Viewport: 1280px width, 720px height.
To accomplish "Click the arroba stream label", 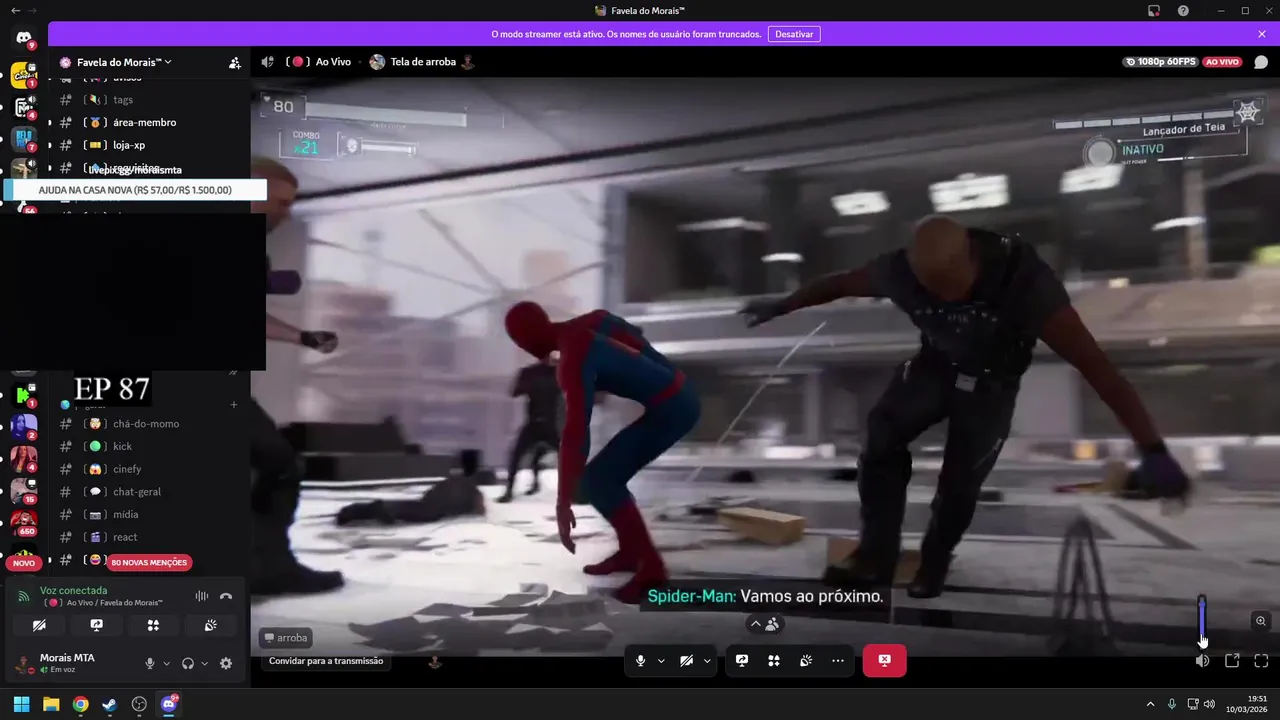I will pos(286,638).
